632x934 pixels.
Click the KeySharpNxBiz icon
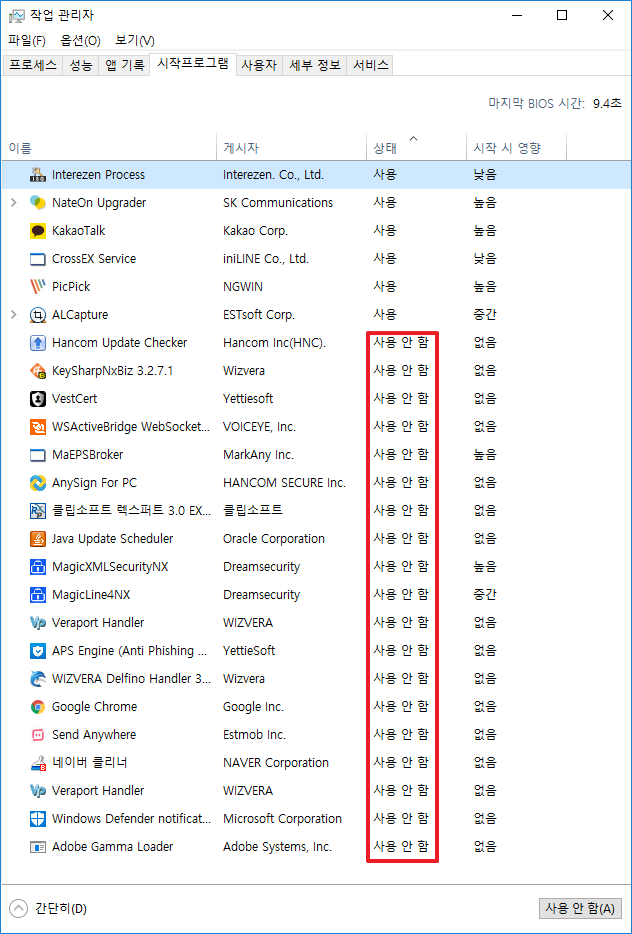click(x=38, y=371)
